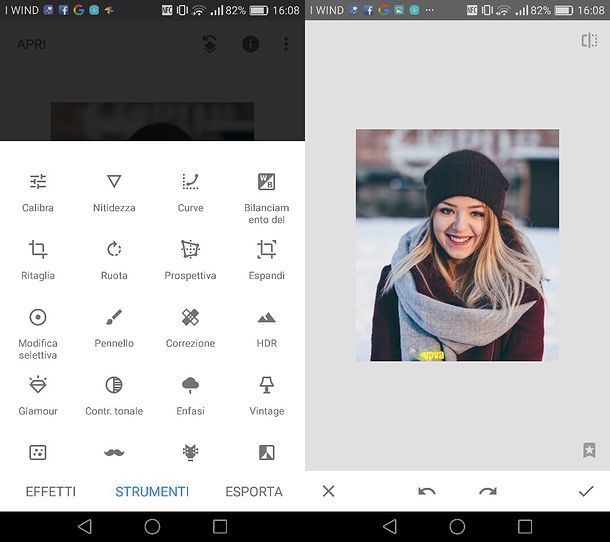
Task: Open the Calibra tune image tool
Action: pos(38,193)
